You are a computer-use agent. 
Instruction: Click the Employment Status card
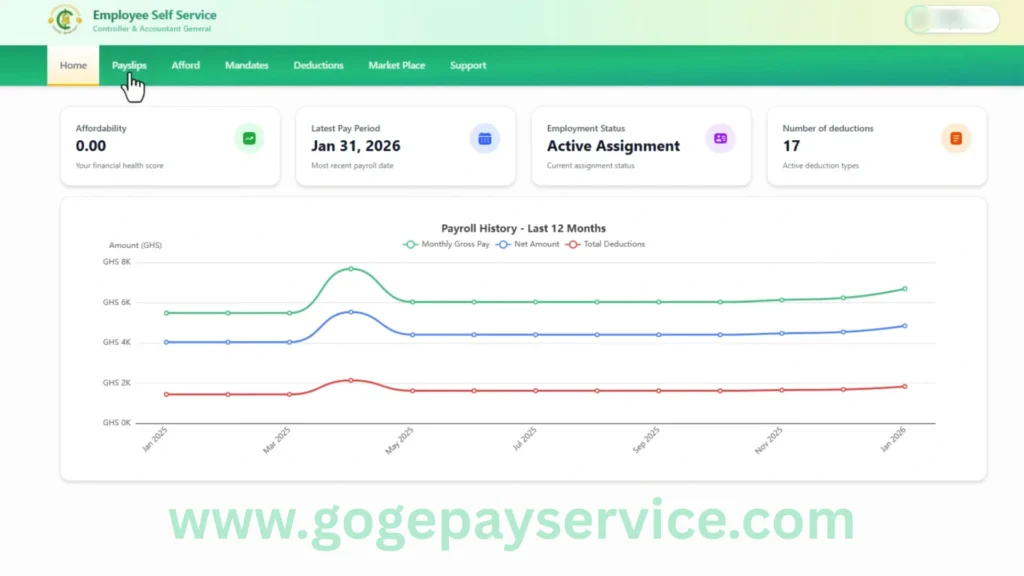[641, 146]
